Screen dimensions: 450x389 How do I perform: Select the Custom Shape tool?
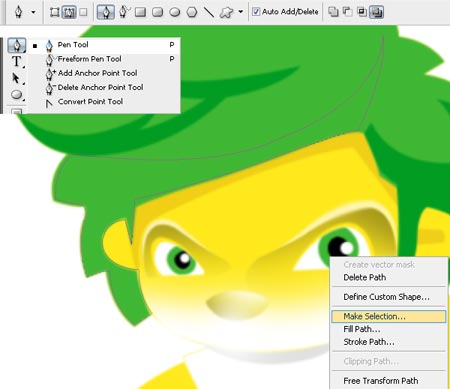(x=226, y=13)
